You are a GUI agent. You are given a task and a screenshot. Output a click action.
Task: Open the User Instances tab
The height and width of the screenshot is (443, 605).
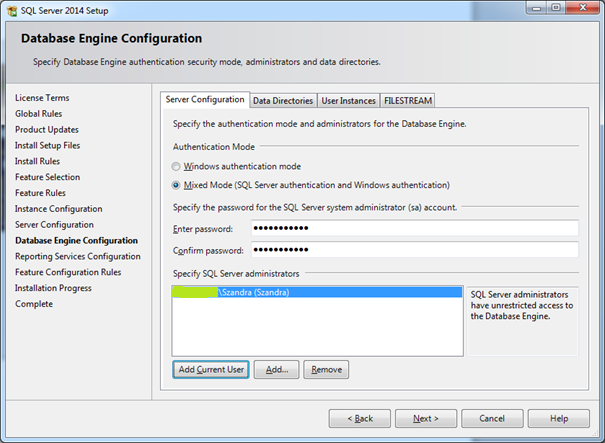point(348,101)
